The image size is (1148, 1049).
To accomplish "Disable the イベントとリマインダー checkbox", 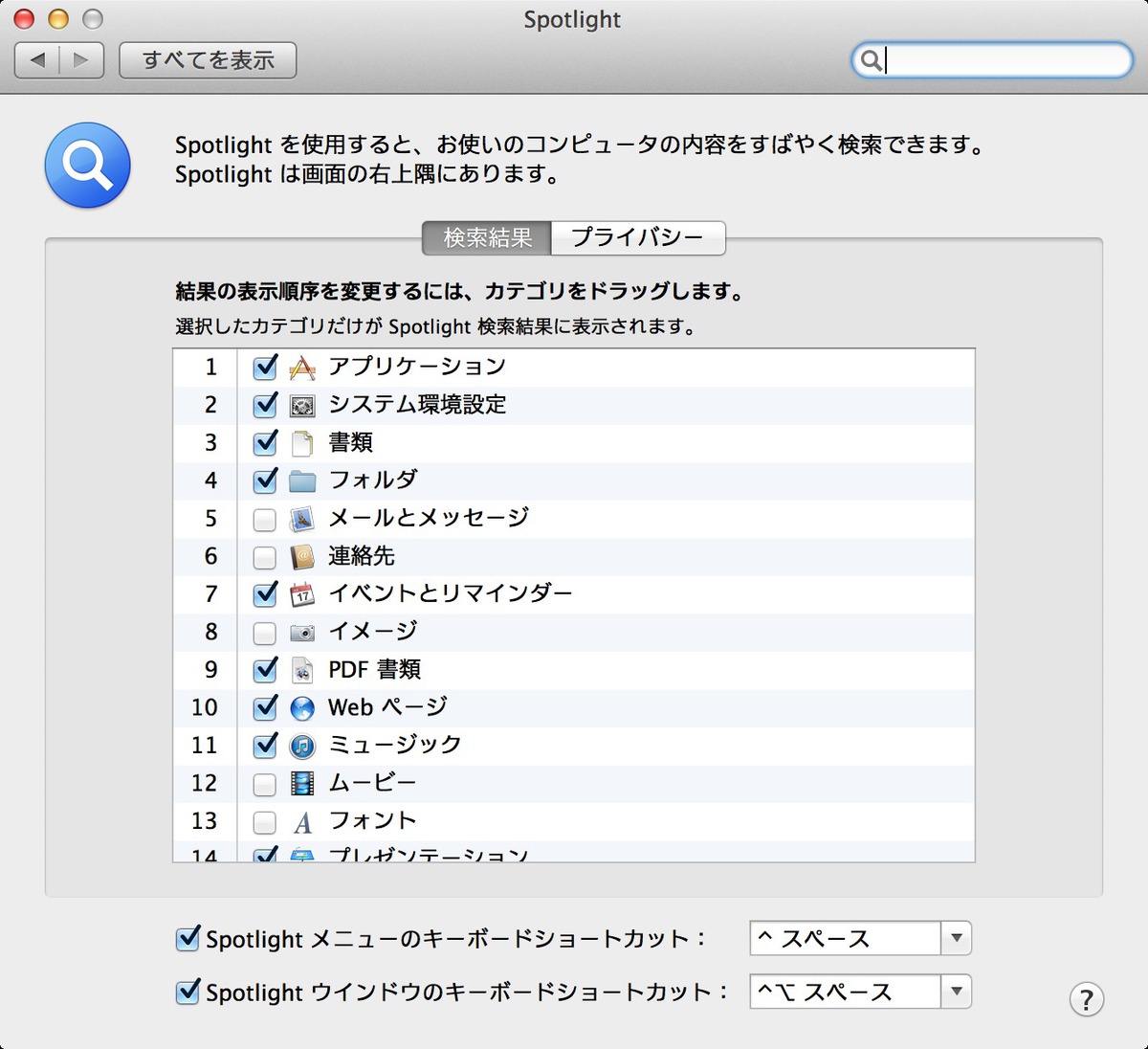I will click(265, 593).
